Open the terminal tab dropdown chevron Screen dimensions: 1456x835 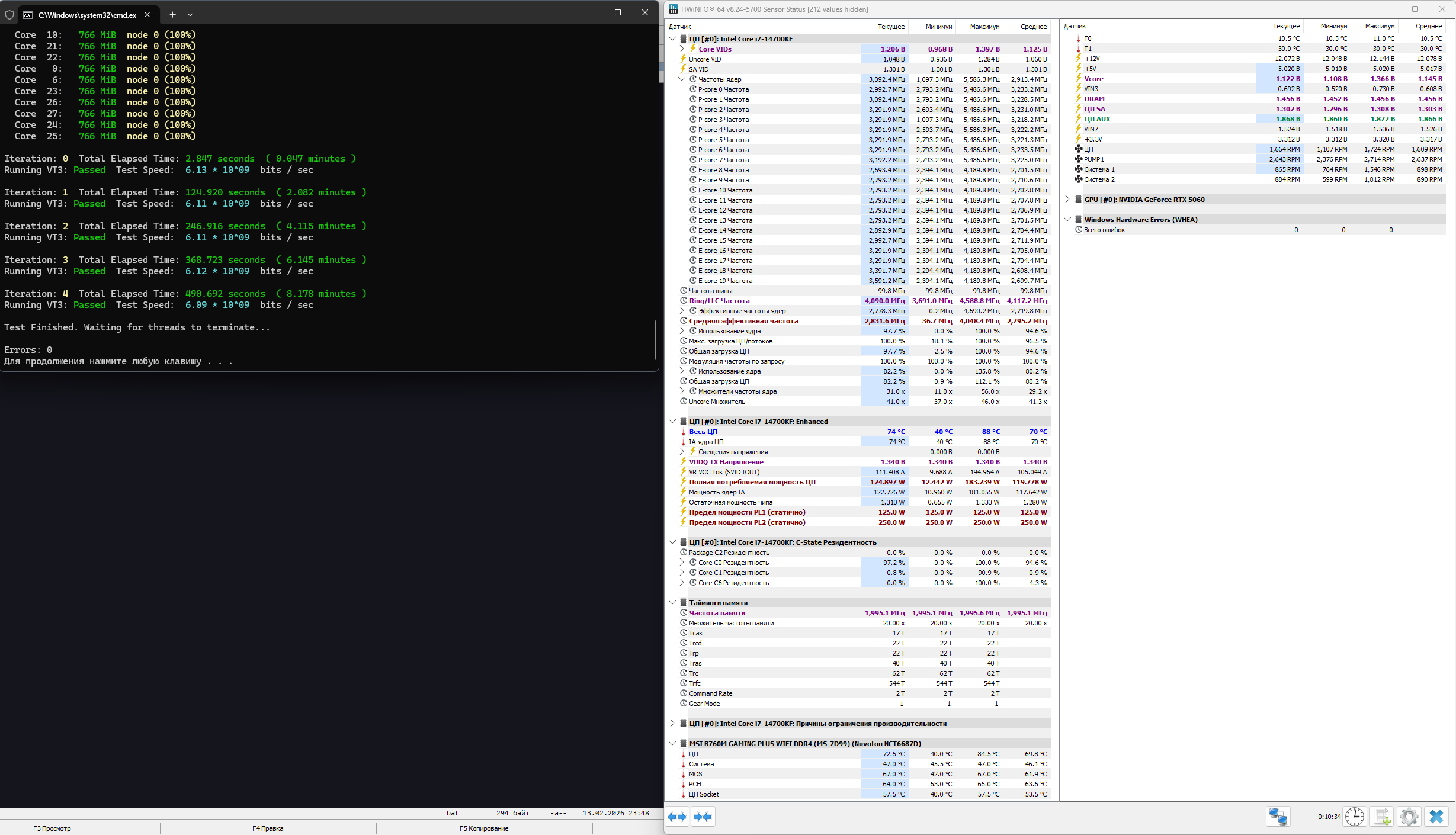190,15
